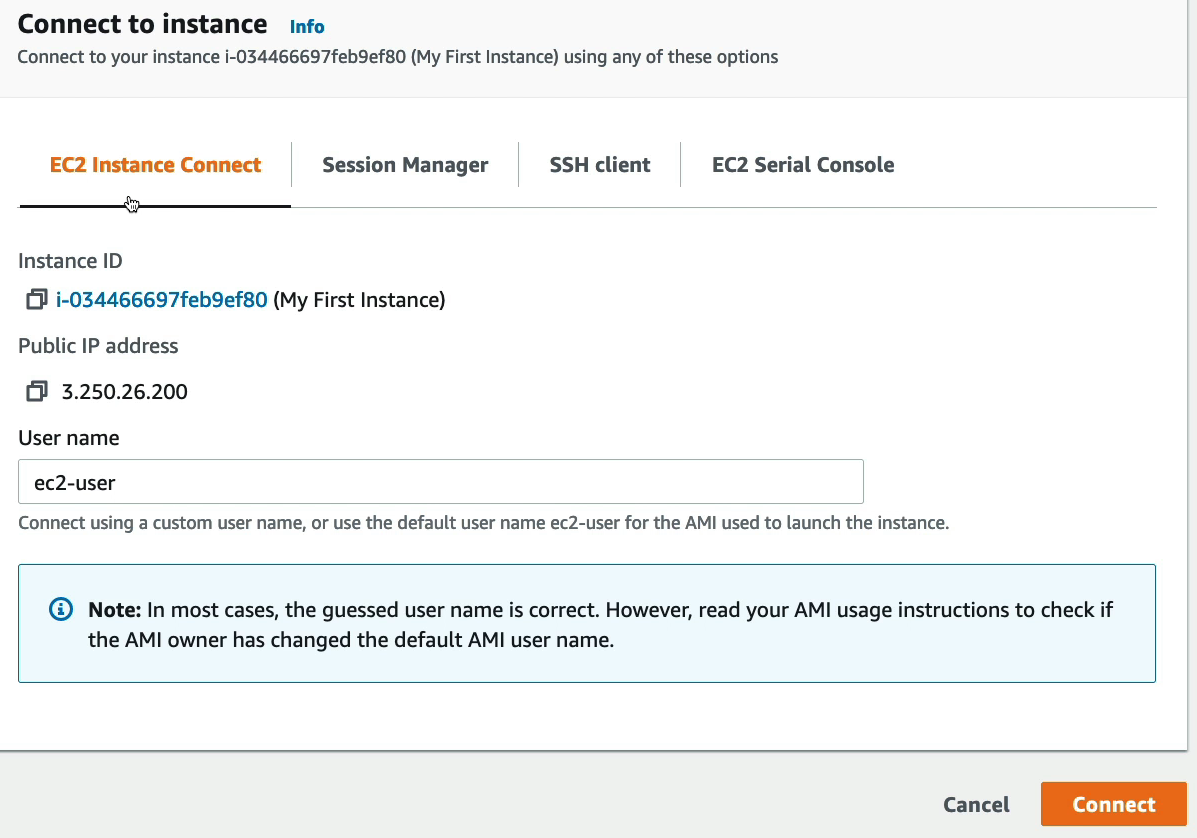Copy the Public IP address
Screen dimensions: 1197x838
tap(36, 391)
